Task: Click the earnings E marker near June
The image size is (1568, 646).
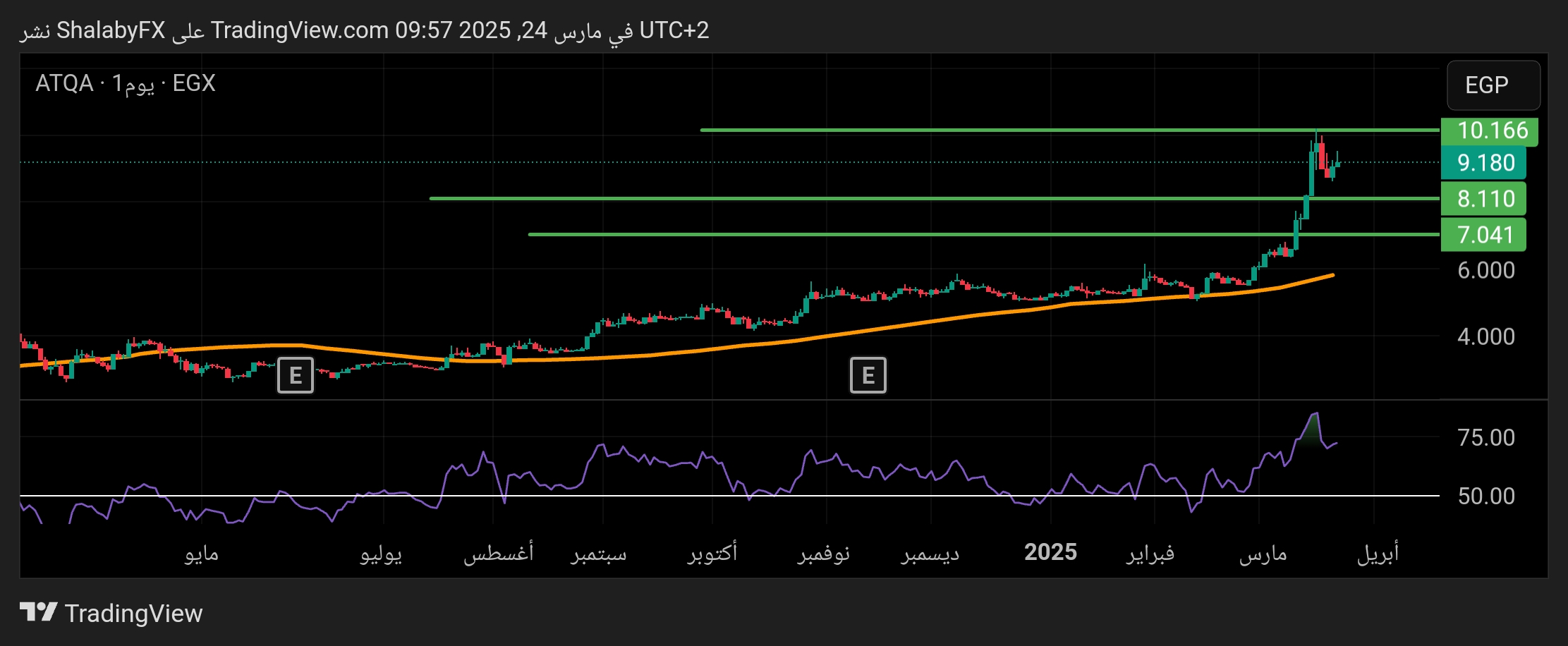Action: [295, 375]
